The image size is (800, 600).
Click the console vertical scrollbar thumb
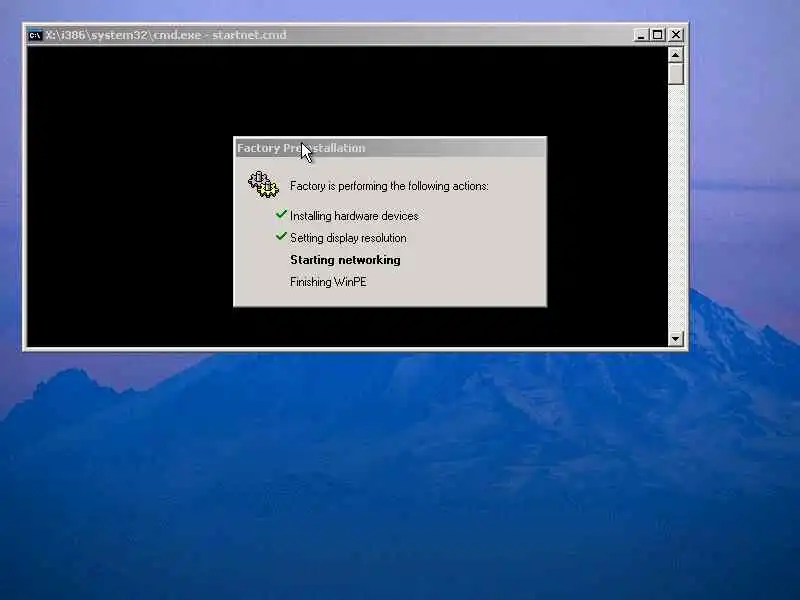pos(676,73)
